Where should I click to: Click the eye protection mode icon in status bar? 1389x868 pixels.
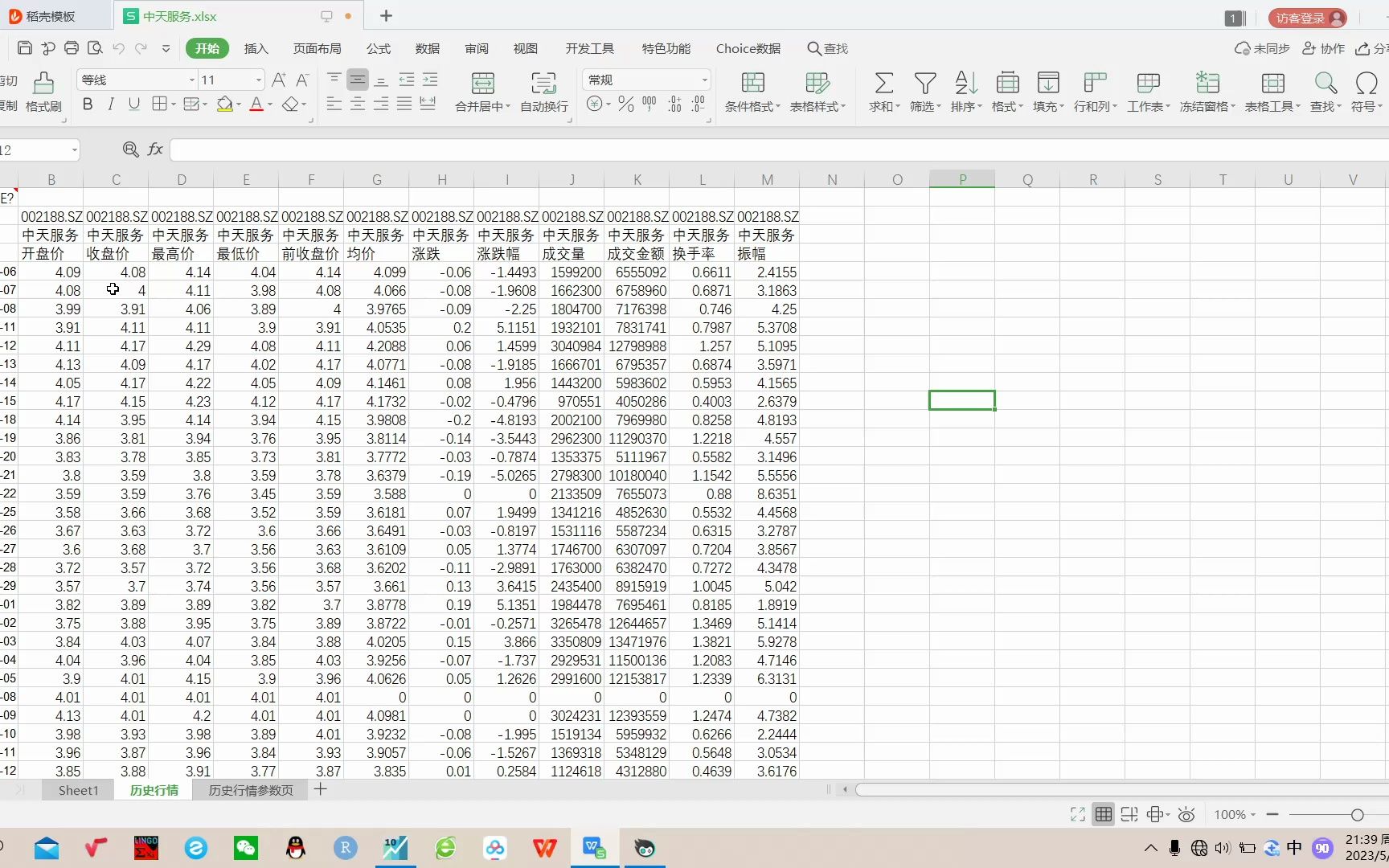tap(1186, 815)
